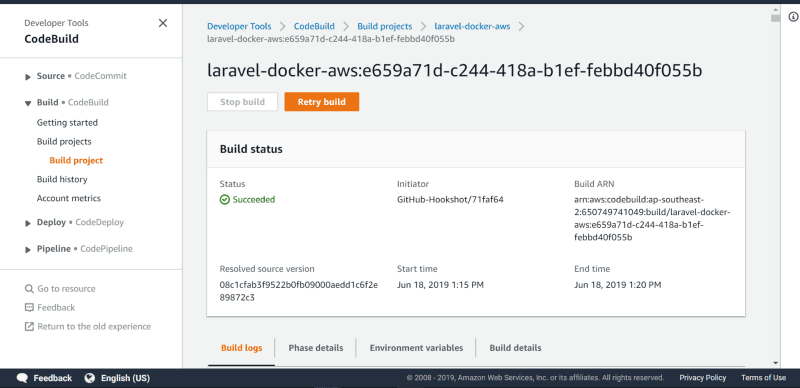The width and height of the screenshot is (800, 388).
Task: Expand the Pipeline CodePipeline section
Action: (28, 250)
